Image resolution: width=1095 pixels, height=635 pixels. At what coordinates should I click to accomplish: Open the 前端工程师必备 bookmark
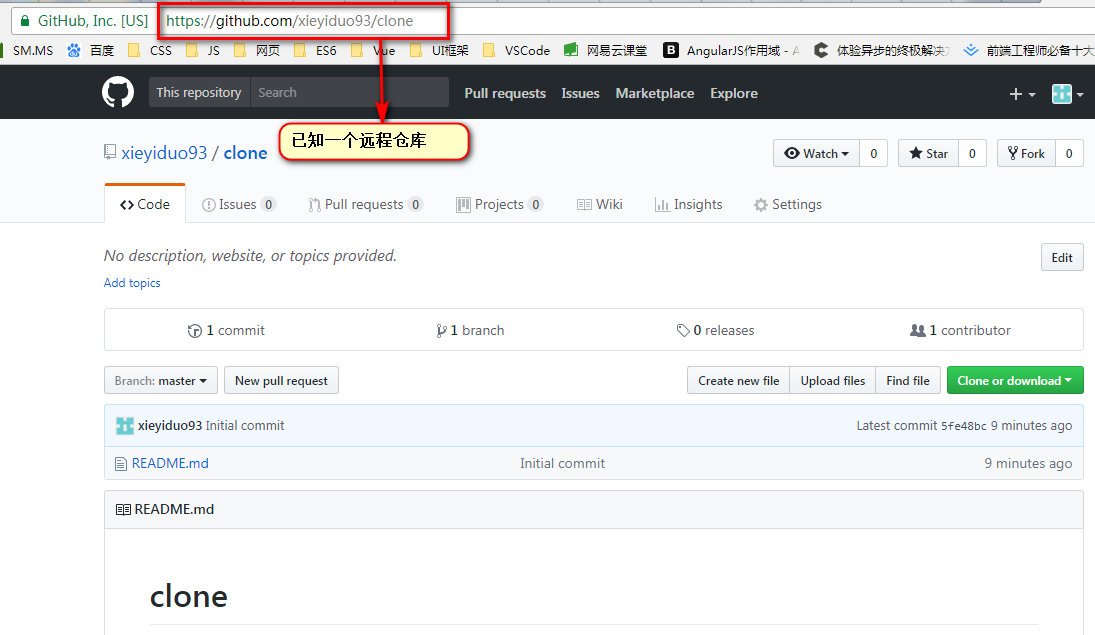tap(1029, 50)
